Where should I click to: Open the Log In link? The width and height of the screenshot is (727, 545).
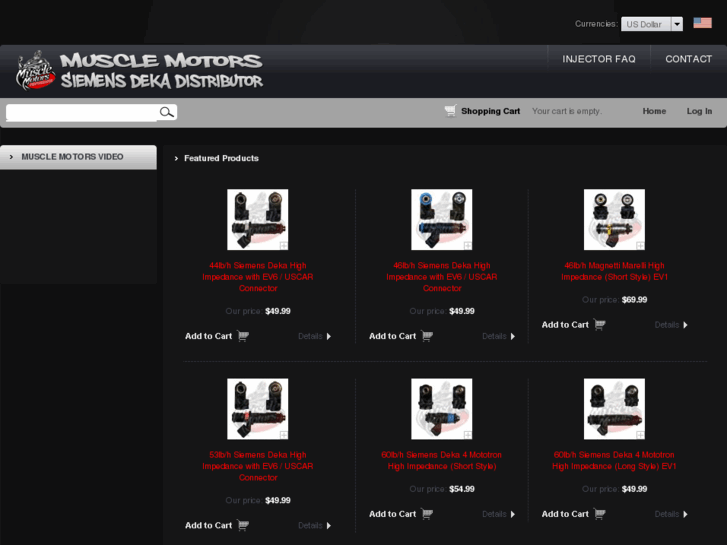(x=699, y=111)
